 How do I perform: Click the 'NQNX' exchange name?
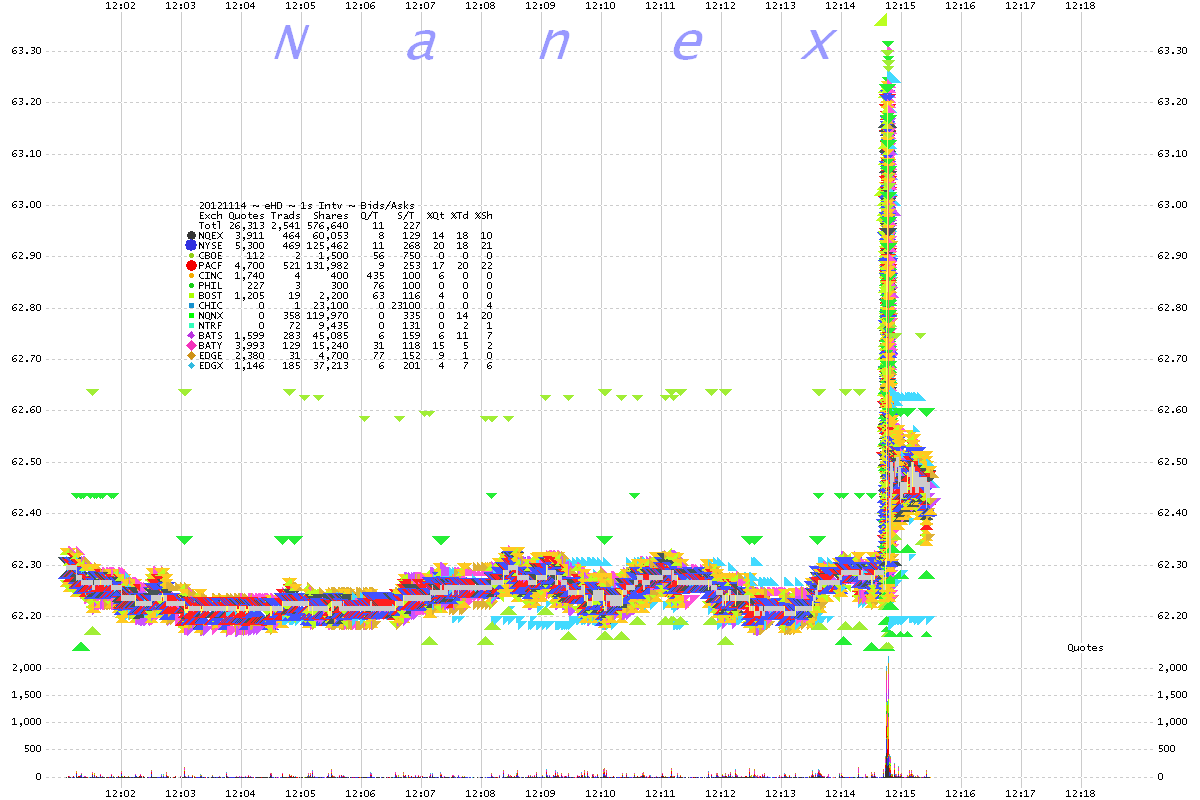[x=211, y=315]
